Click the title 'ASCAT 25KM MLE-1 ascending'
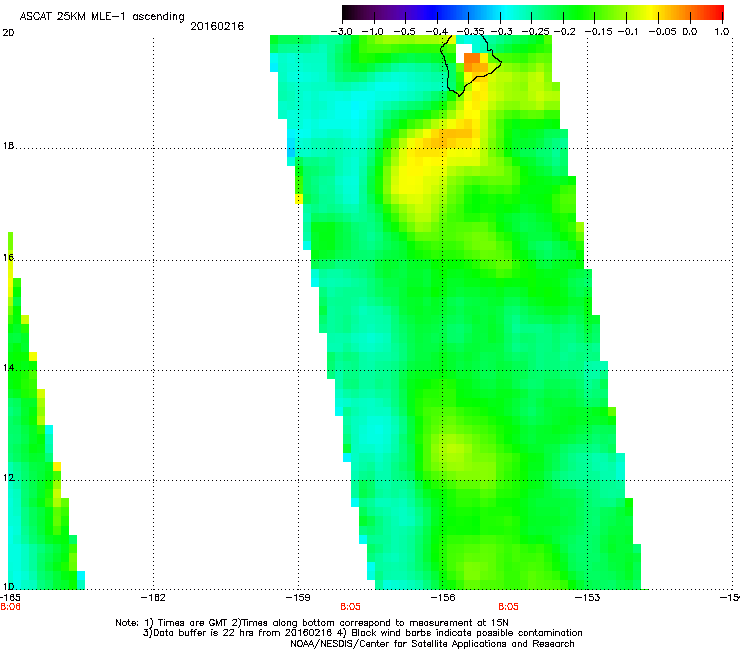The width and height of the screenshot is (740, 650). click(x=102, y=16)
